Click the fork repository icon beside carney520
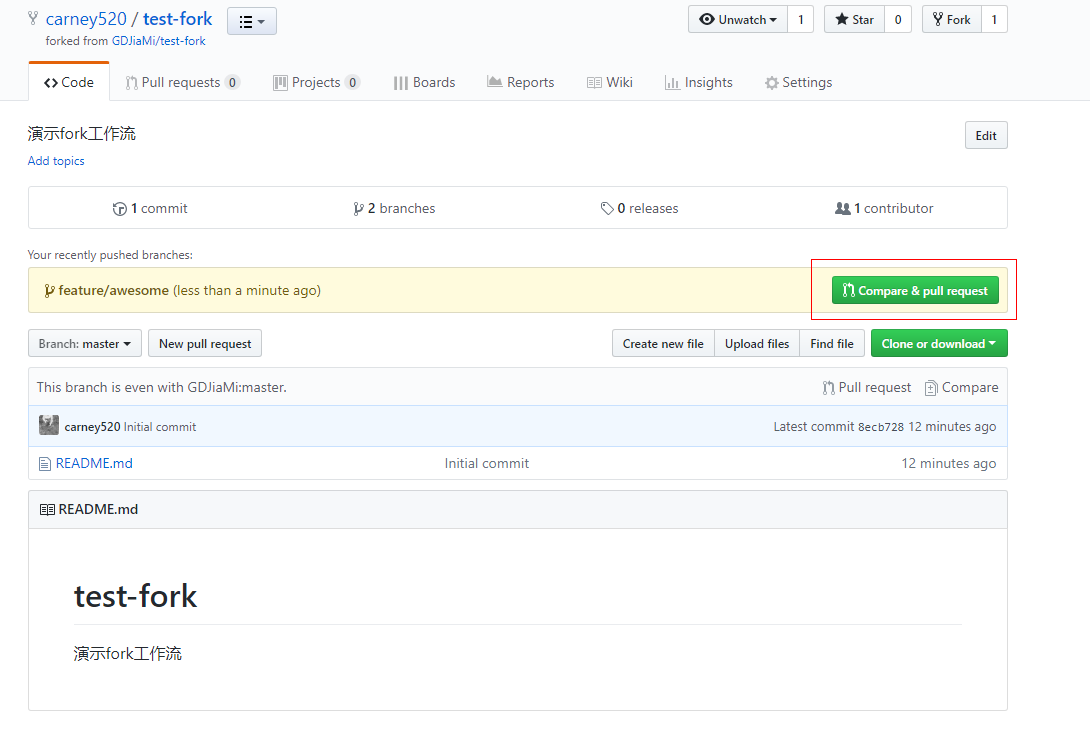Image resolution: width=1090 pixels, height=745 pixels. 33,18
